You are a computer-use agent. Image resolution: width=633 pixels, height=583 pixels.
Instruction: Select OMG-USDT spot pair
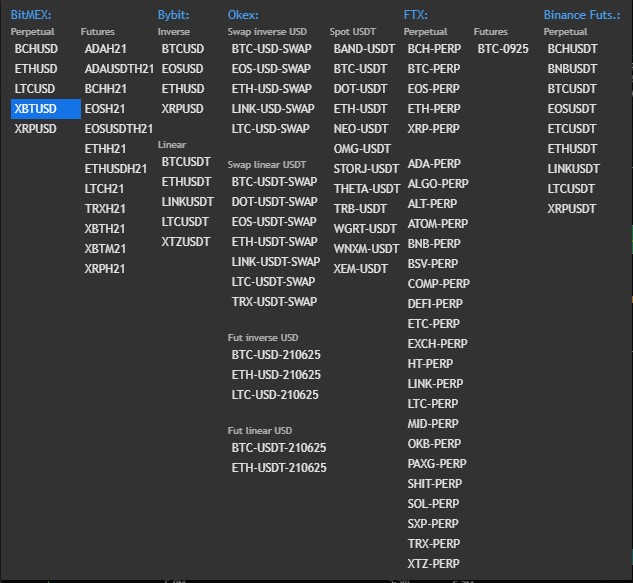[x=362, y=149]
